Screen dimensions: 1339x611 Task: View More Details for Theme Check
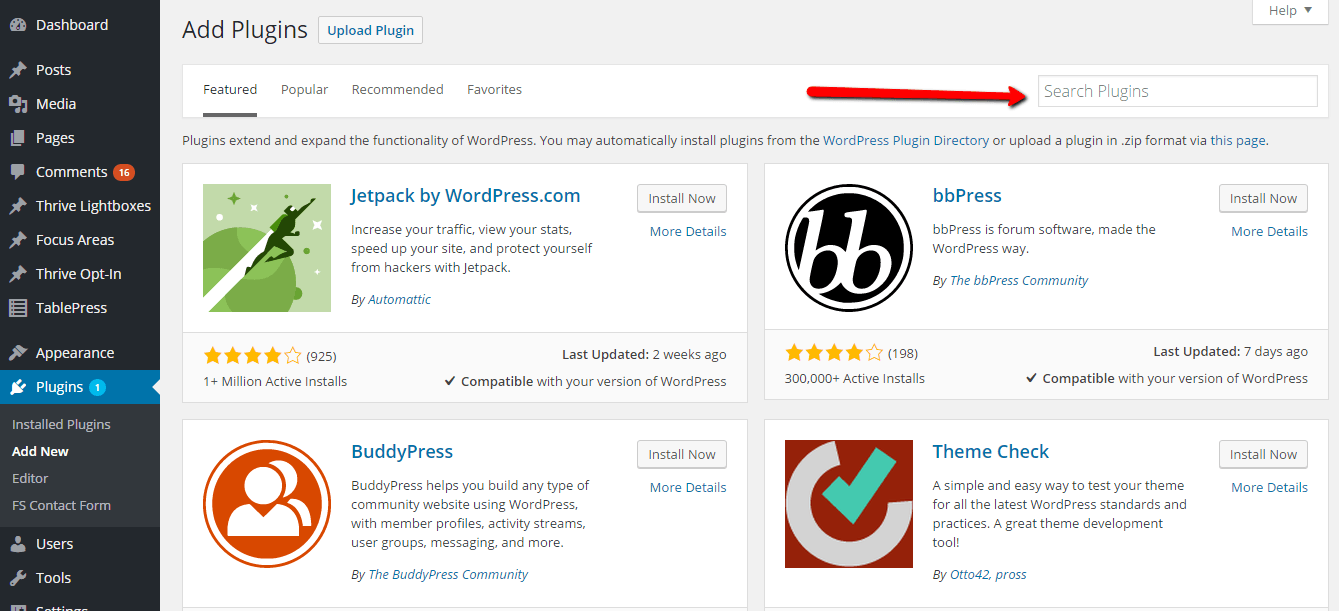(1270, 488)
